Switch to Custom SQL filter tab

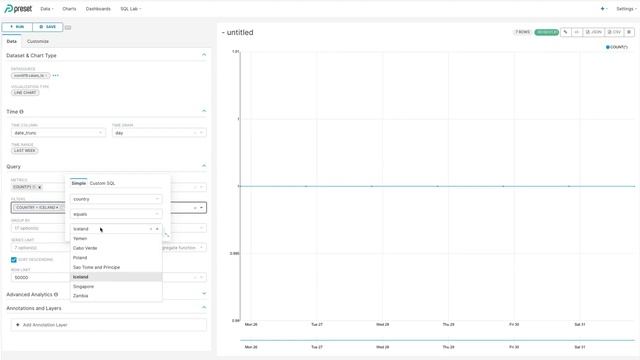[102, 183]
